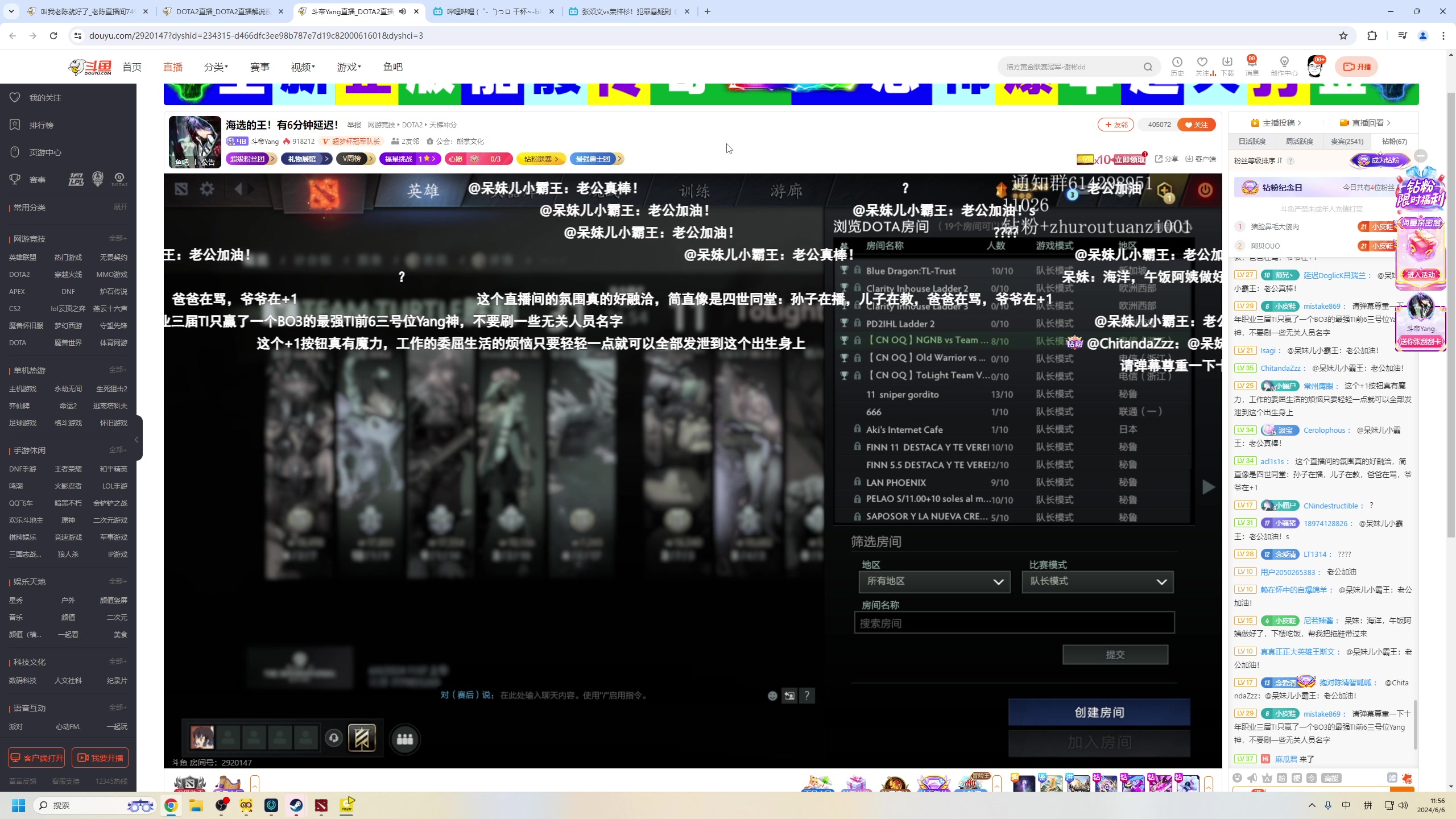Click the danmaku font style 'A' icon
1456x819 pixels.
point(1267,777)
